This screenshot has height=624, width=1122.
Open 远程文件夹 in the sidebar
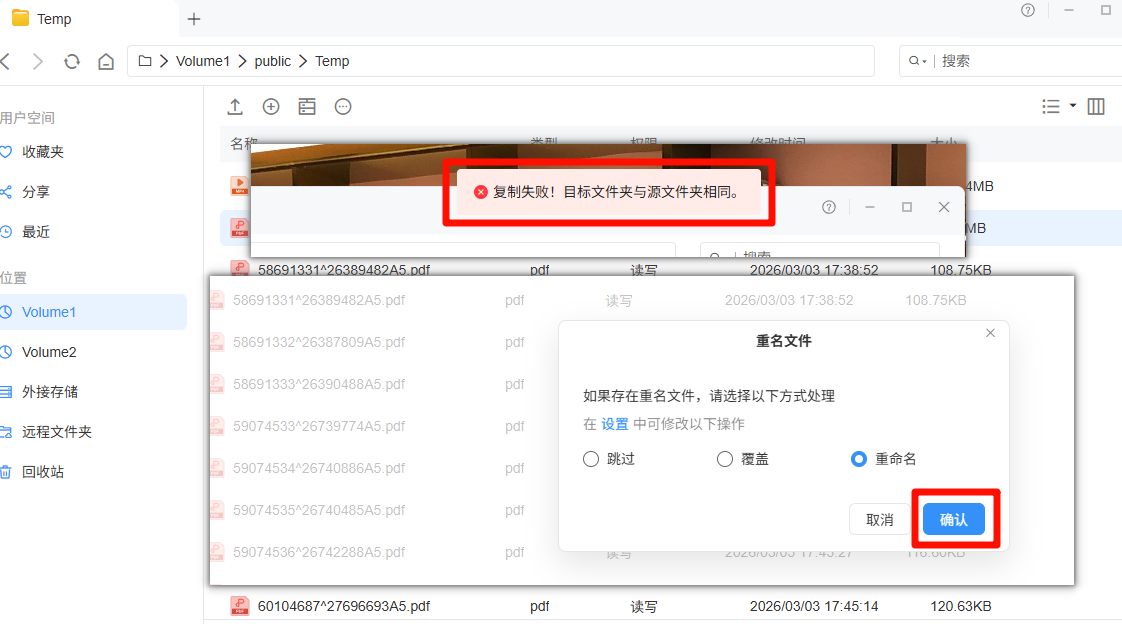pyautogui.click(x=57, y=432)
